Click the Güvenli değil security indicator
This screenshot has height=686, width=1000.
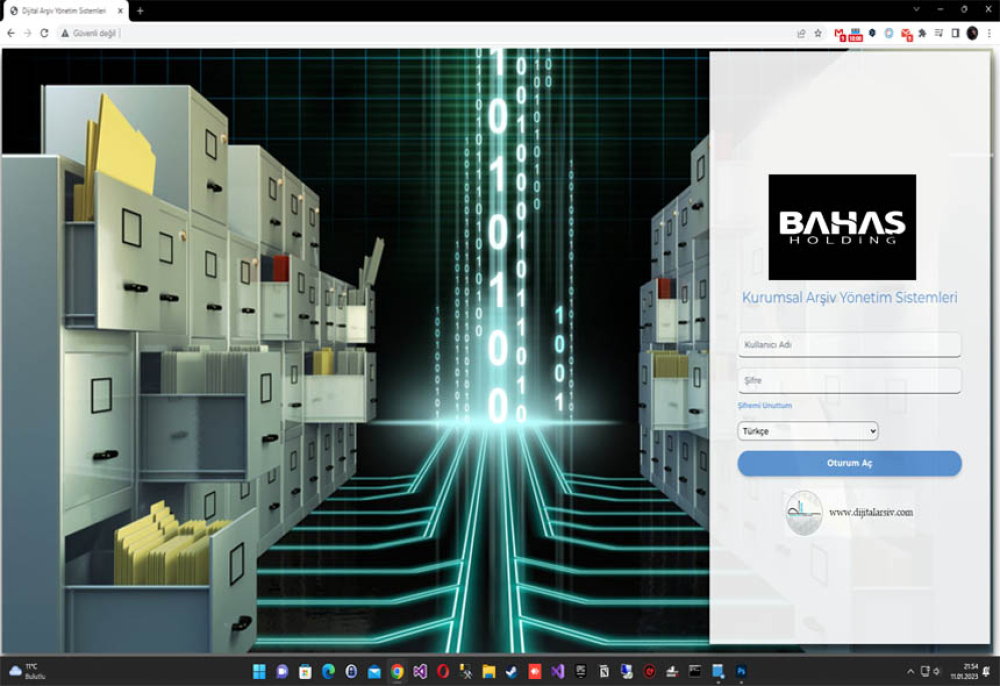[x=89, y=33]
